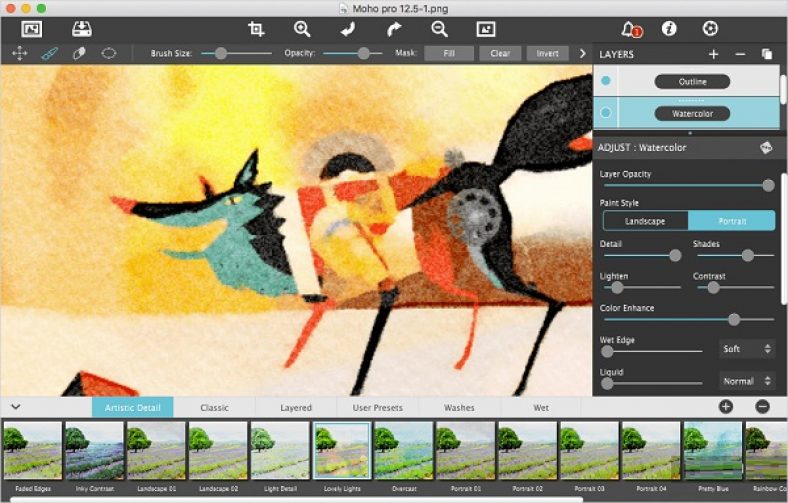Screen dimensions: 788x503
Task: Select the Watercolor layer label
Action: tap(693, 114)
